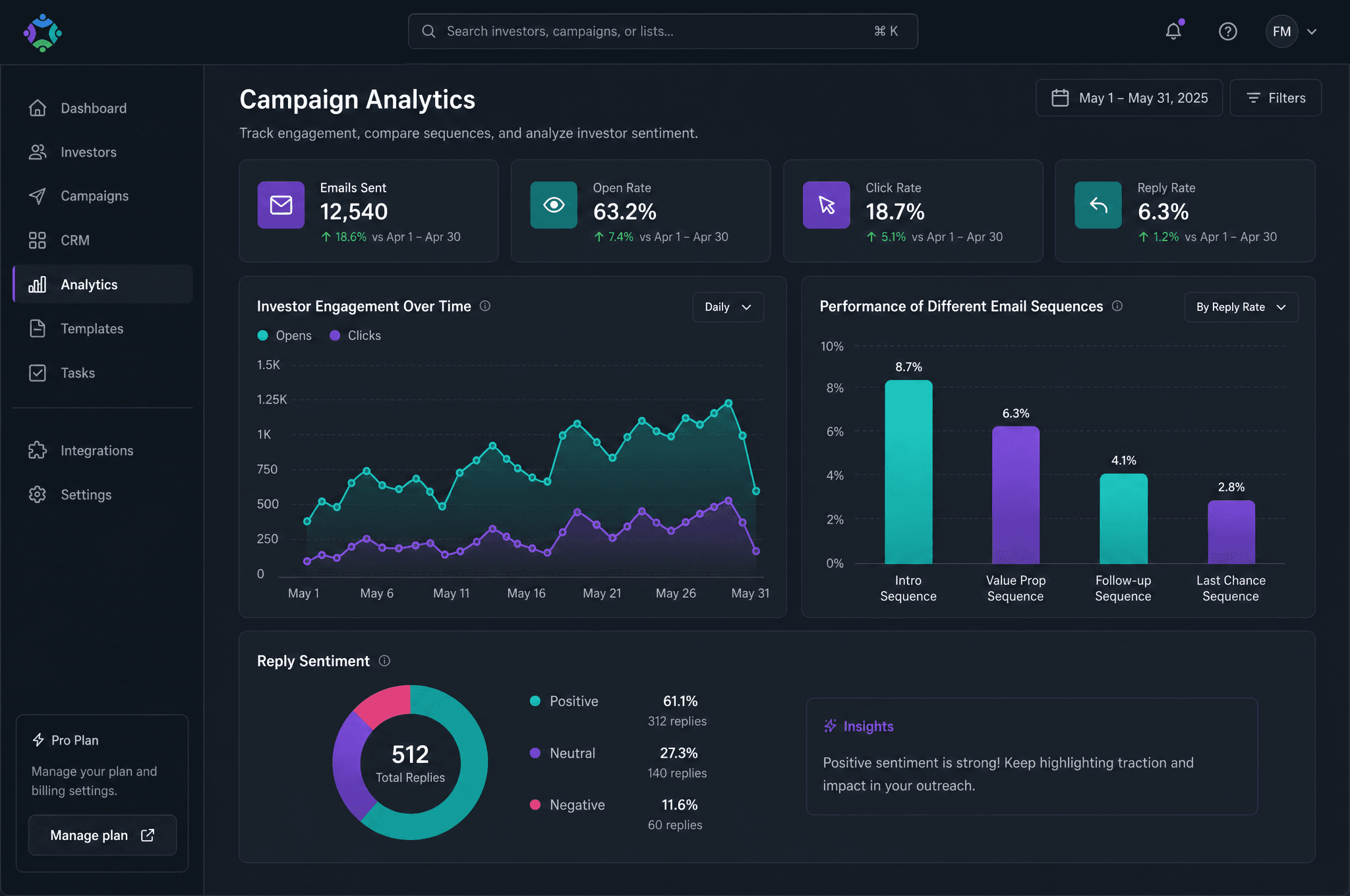The height and width of the screenshot is (896, 1350).
Task: Click the external-link icon on Manage plan
Action: pyautogui.click(x=148, y=835)
